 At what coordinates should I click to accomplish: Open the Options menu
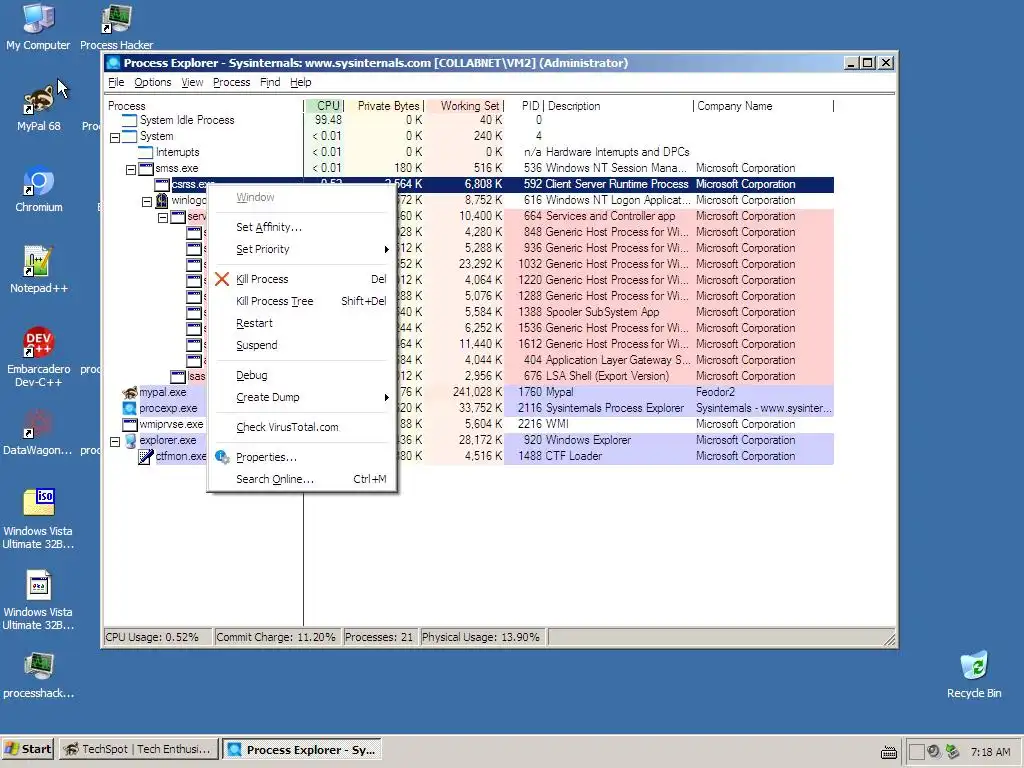pyautogui.click(x=153, y=82)
